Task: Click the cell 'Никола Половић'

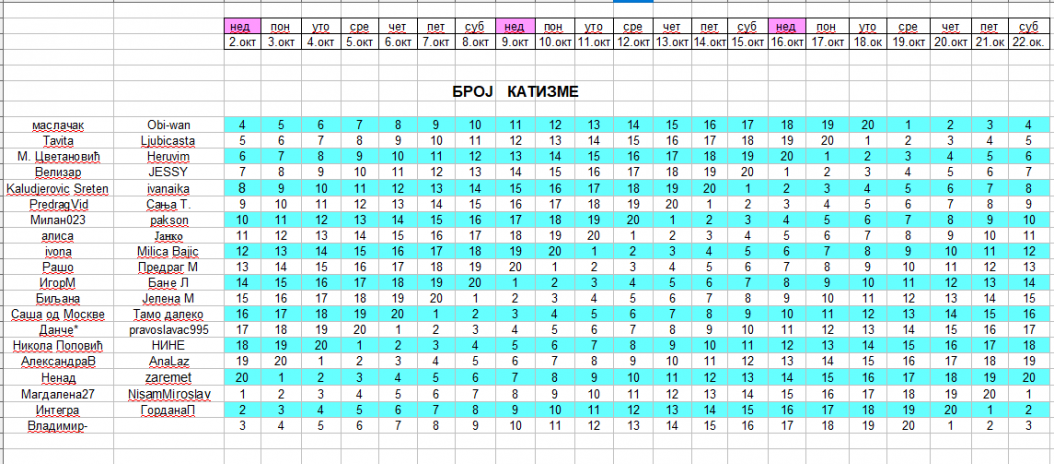Action: (x=56, y=345)
